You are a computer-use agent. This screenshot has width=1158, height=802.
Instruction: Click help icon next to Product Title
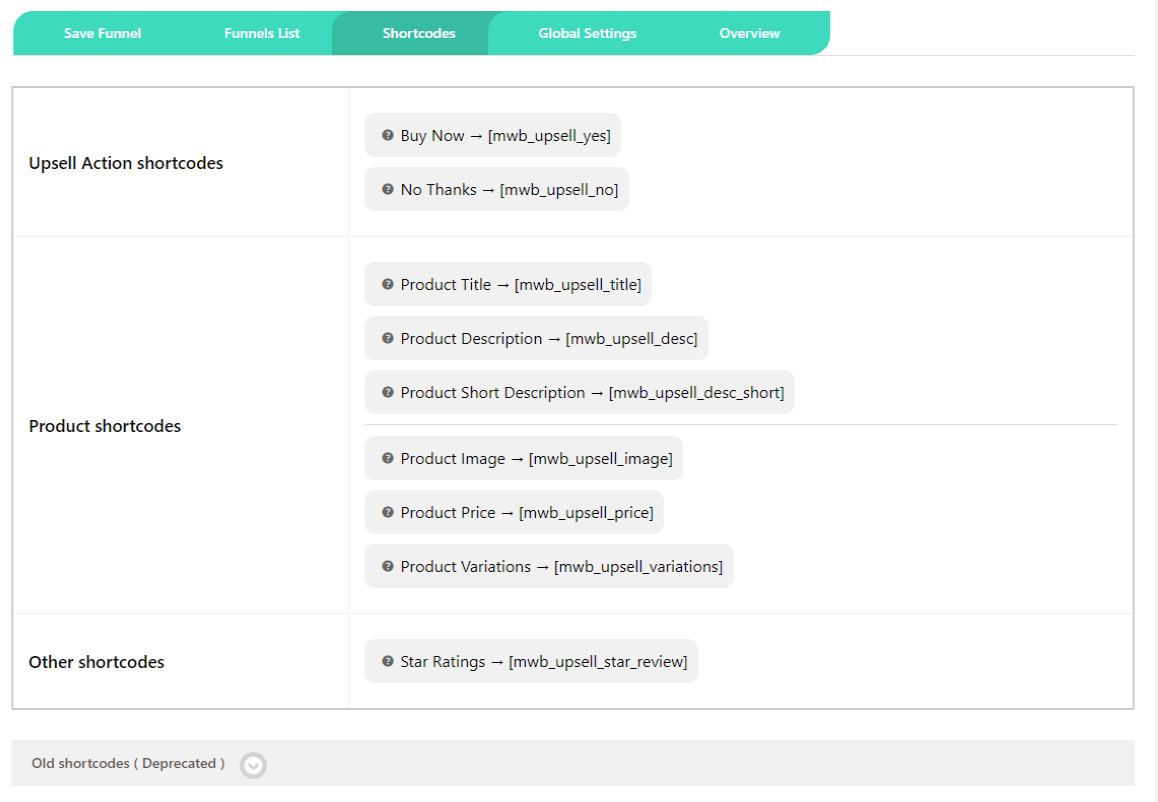pyautogui.click(x=388, y=284)
